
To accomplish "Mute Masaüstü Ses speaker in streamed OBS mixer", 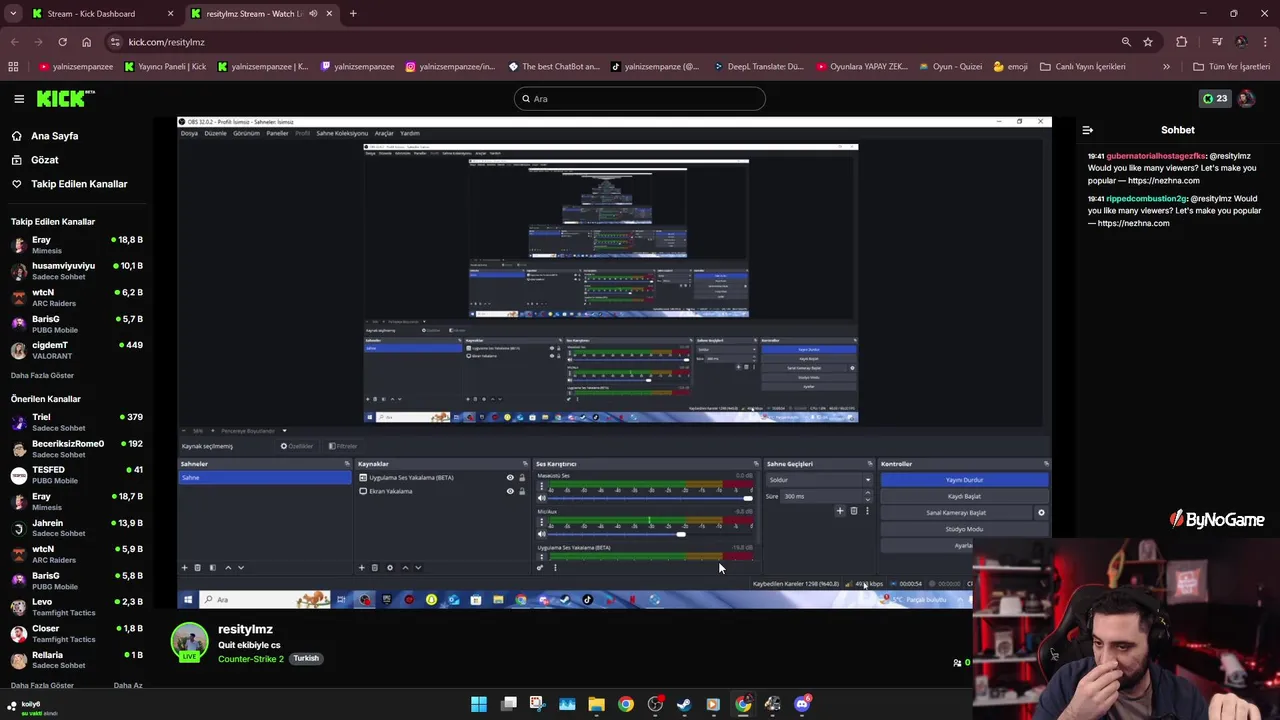I will click(x=542, y=497).
